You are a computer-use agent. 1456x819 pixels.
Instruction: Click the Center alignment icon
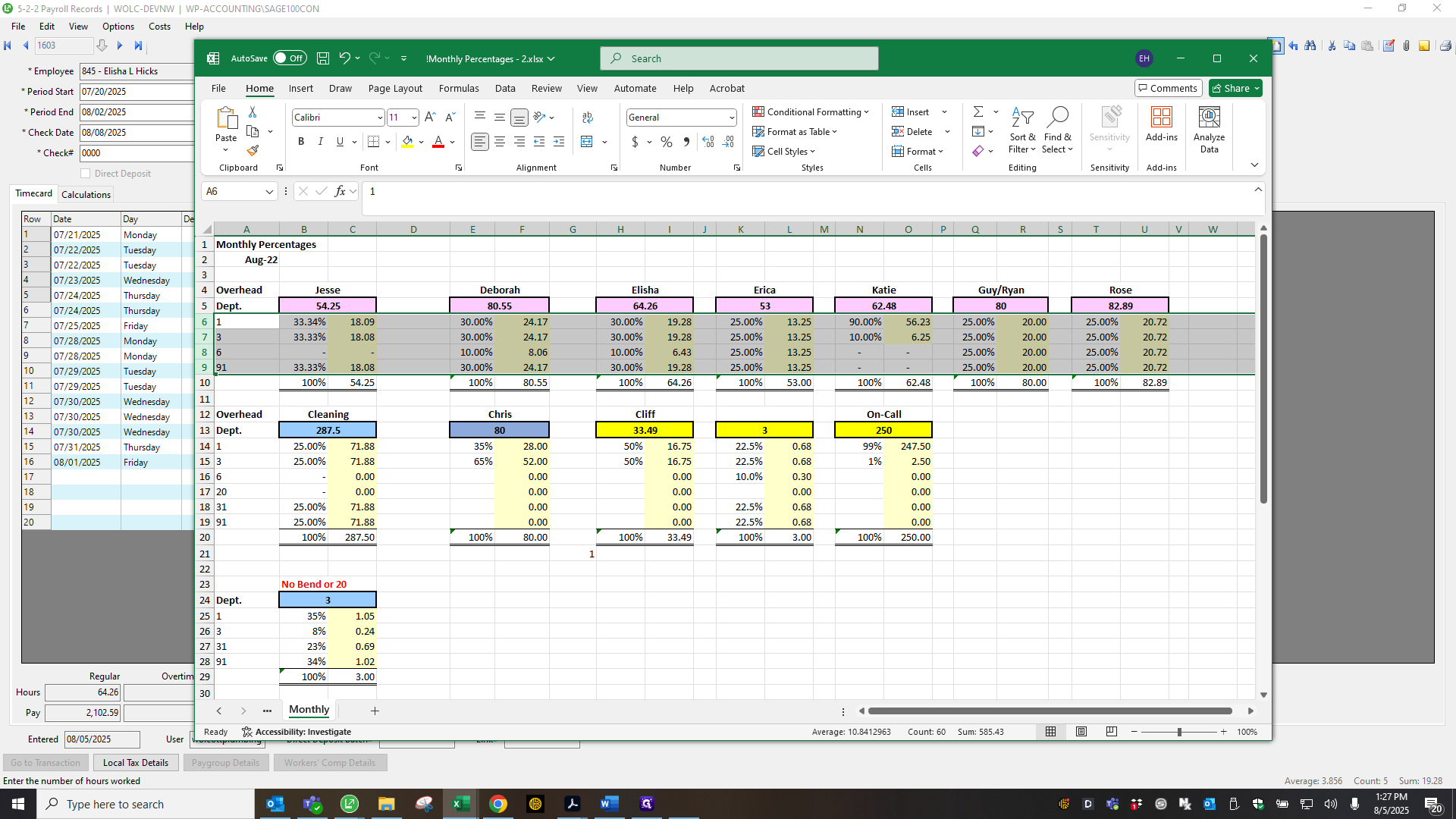tap(500, 142)
